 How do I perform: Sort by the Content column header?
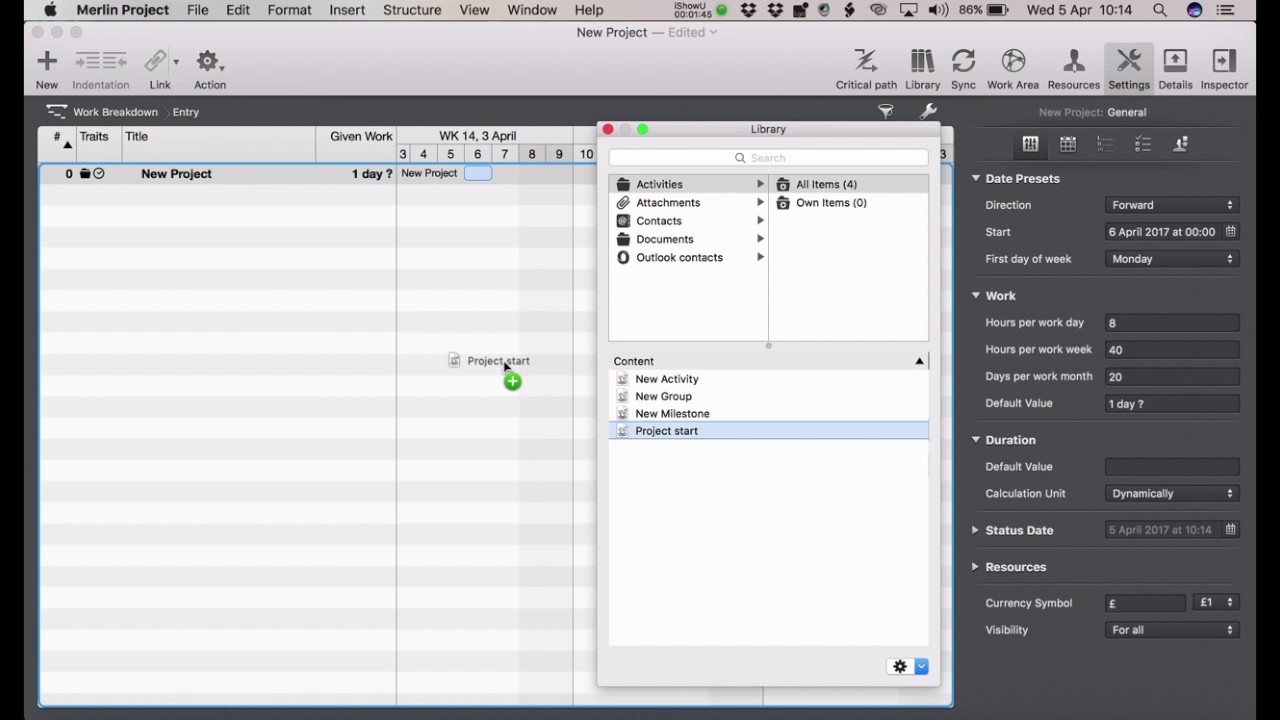click(x=768, y=361)
